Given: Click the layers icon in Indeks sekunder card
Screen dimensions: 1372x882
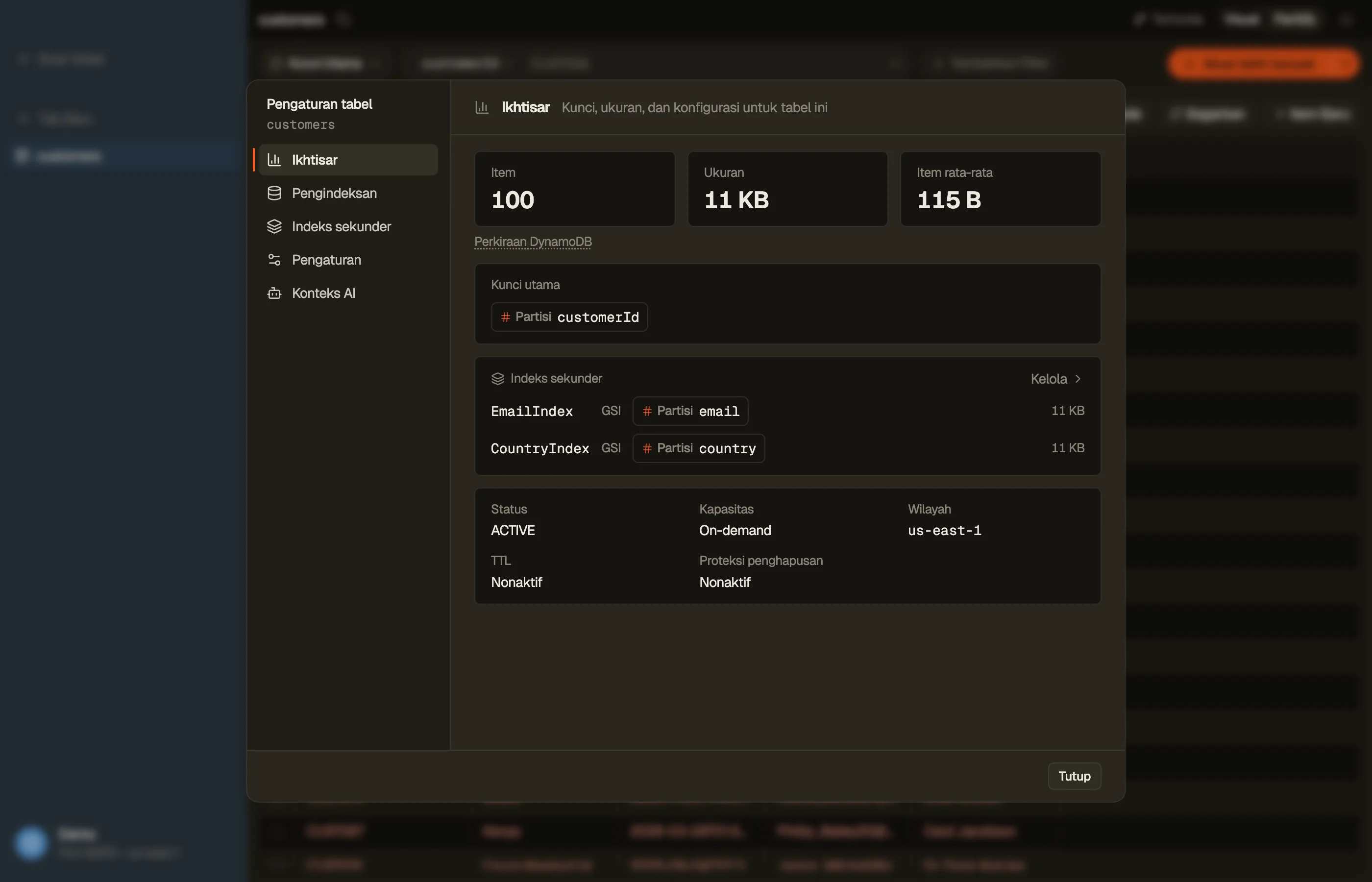Looking at the screenshot, I should tap(498, 379).
